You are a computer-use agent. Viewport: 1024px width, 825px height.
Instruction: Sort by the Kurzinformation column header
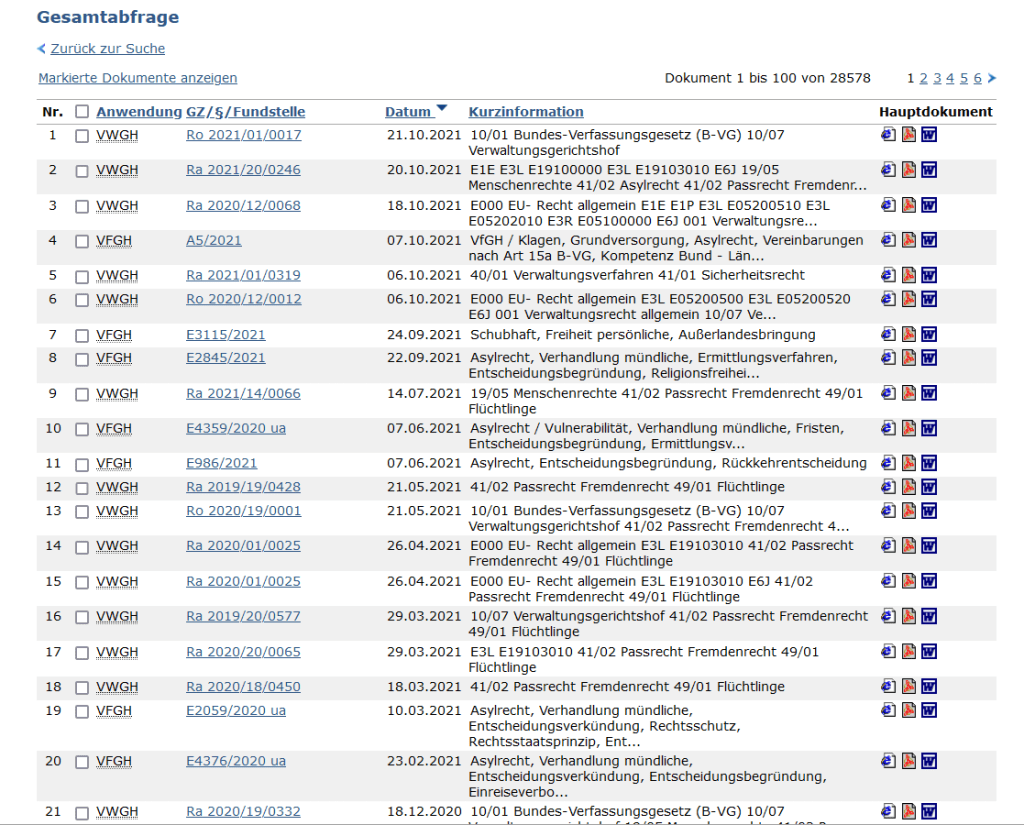(526, 112)
